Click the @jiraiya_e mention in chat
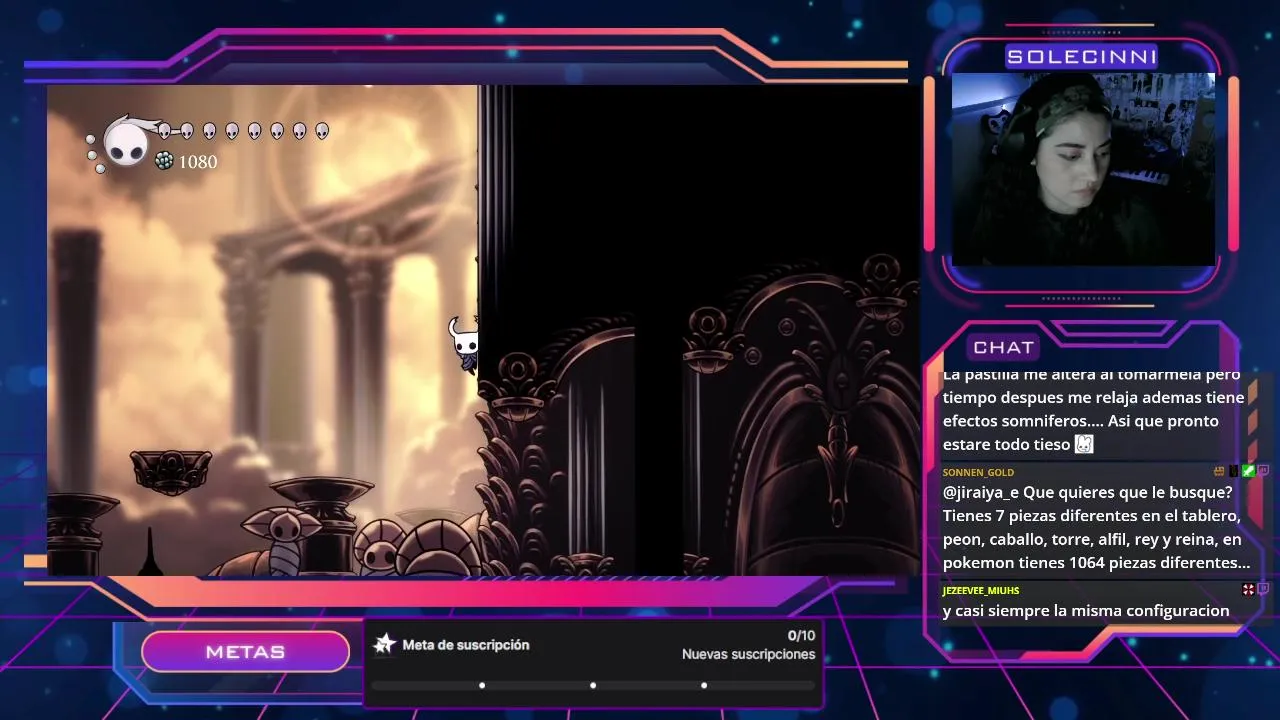The width and height of the screenshot is (1280, 720). [980, 492]
